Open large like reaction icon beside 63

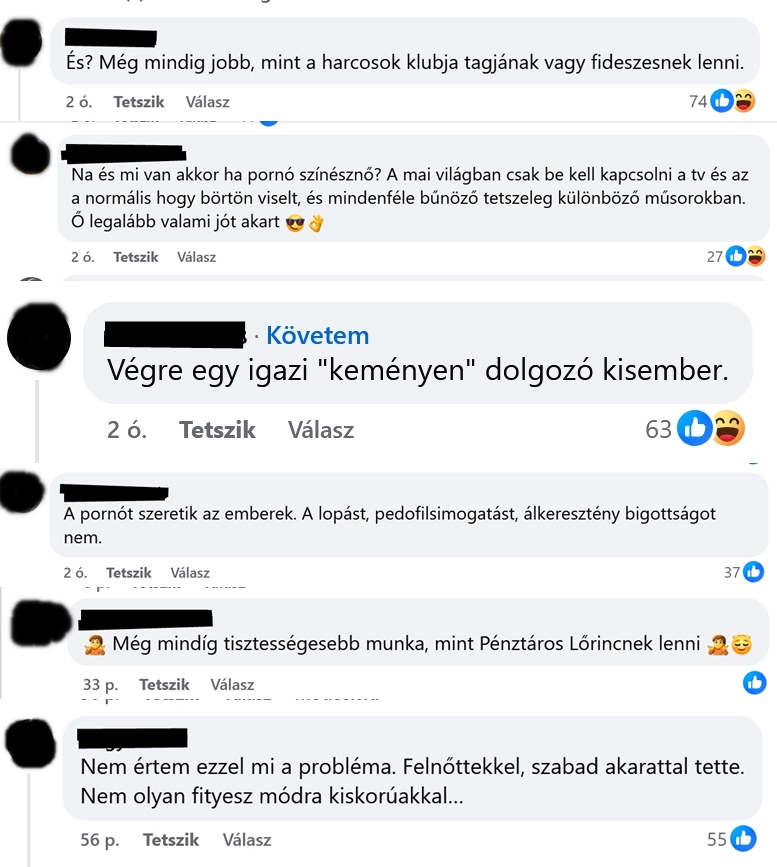tap(695, 428)
